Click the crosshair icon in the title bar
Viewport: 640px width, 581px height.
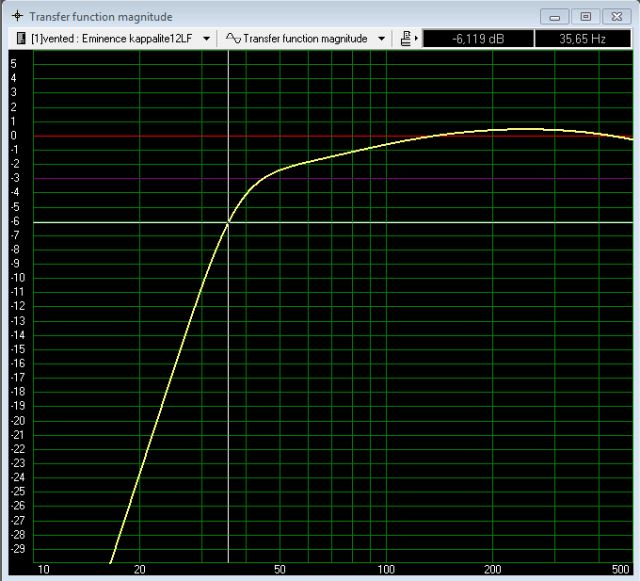(x=16, y=17)
